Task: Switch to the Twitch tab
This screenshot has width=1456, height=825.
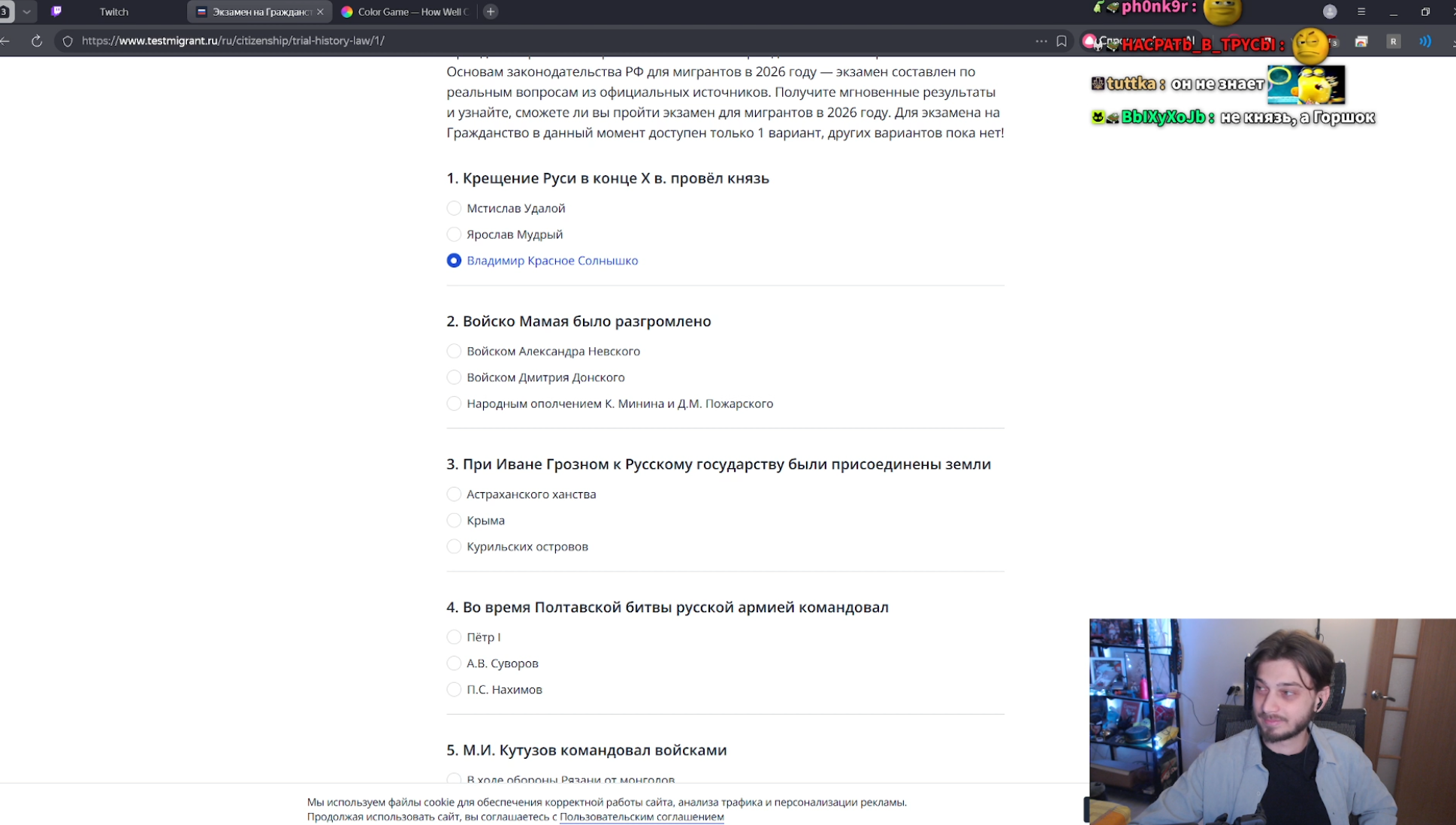Action: (x=113, y=12)
